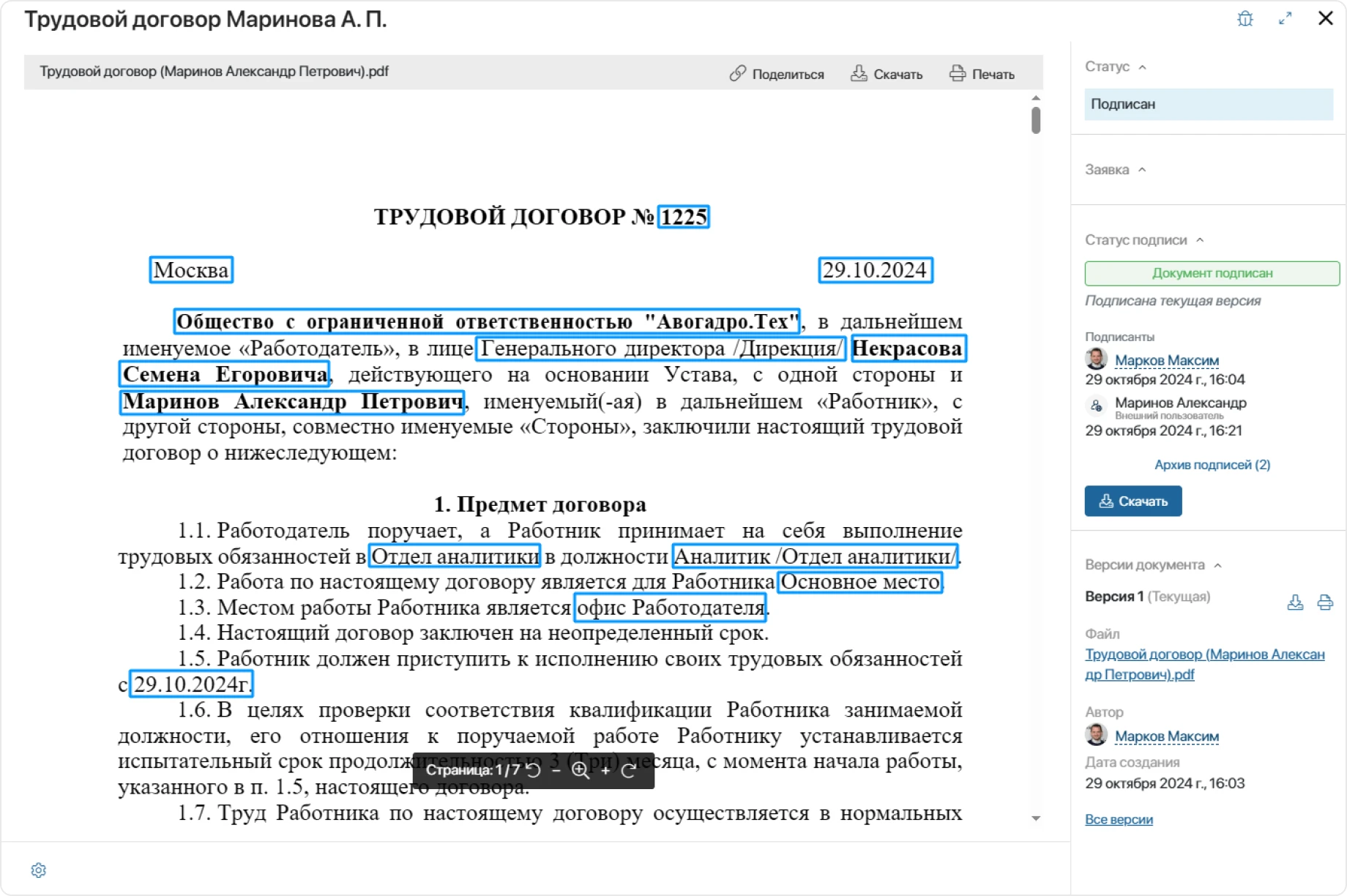
Task: Collapse the Статус подписи section
Action: [1199, 239]
